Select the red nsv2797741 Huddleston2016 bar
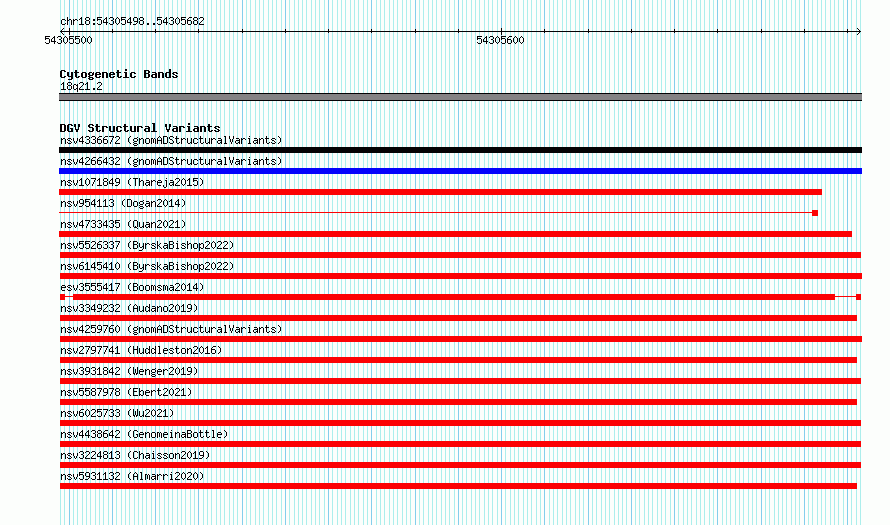This screenshot has height=525, width=890. click(458, 360)
